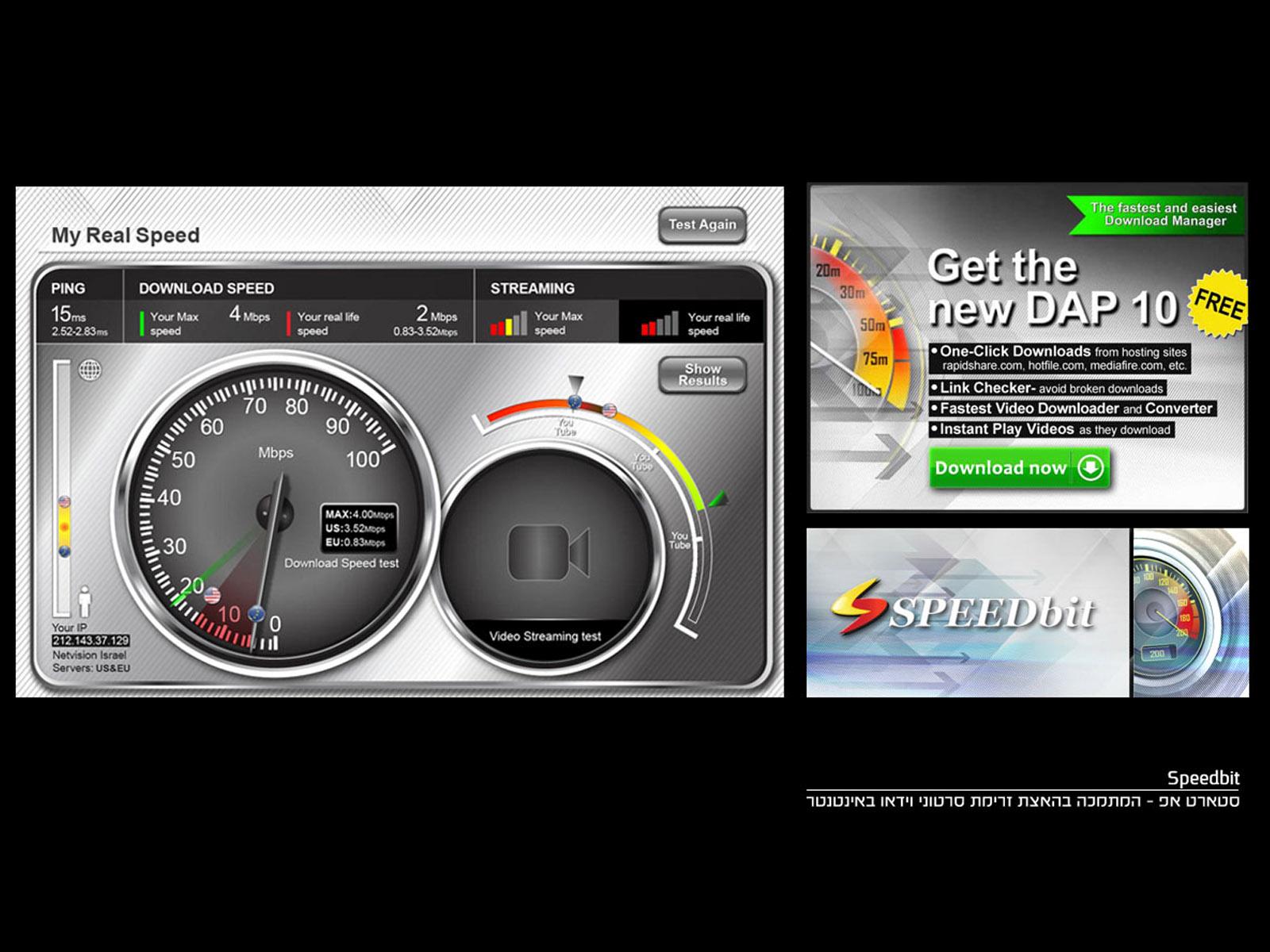Screen dimensions: 1270x952
Task: Click the One-Click Downloads bullet in the ad
Action: coord(1060,358)
